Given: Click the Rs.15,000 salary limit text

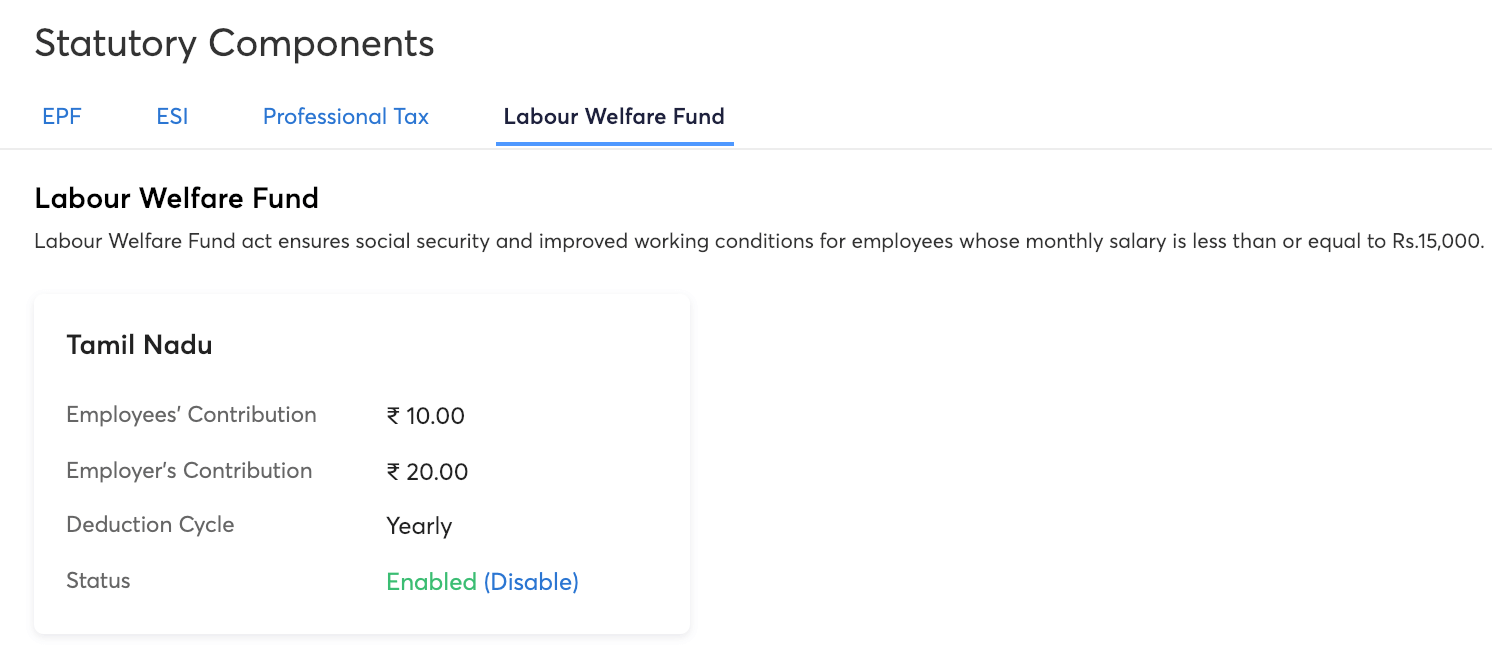Looking at the screenshot, I should coord(1436,242).
